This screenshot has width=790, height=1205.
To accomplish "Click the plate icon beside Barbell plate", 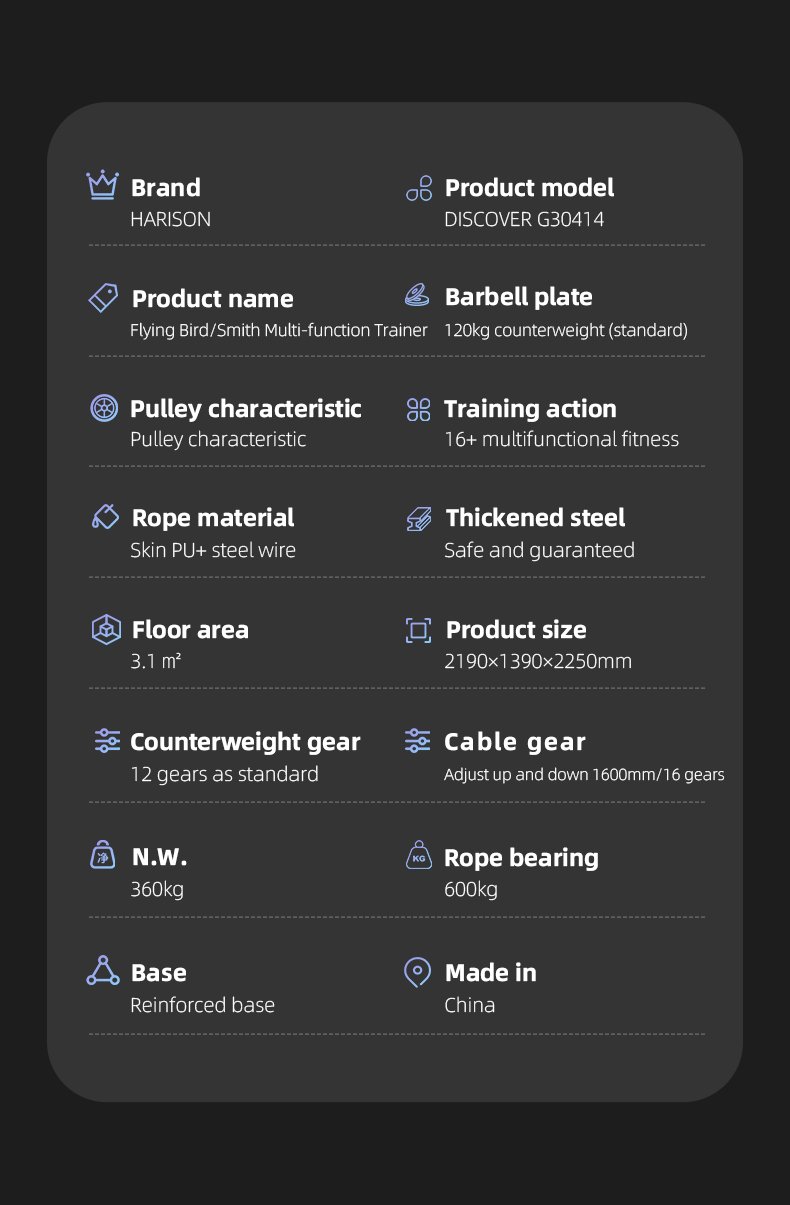I will point(417,295).
